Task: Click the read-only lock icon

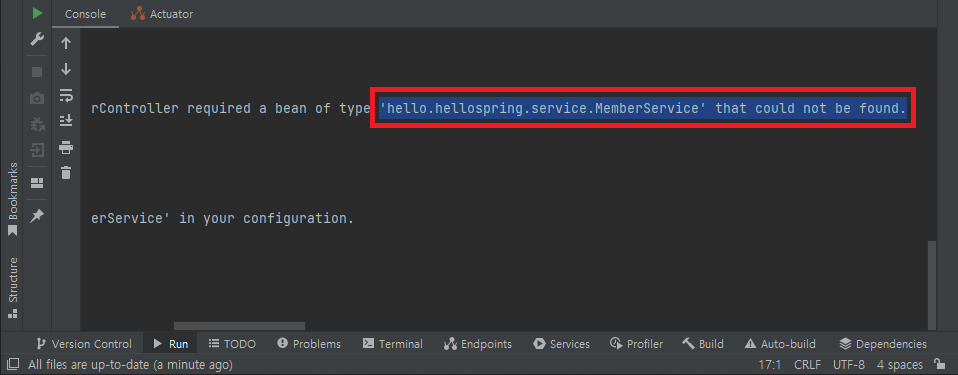Action: (940, 365)
